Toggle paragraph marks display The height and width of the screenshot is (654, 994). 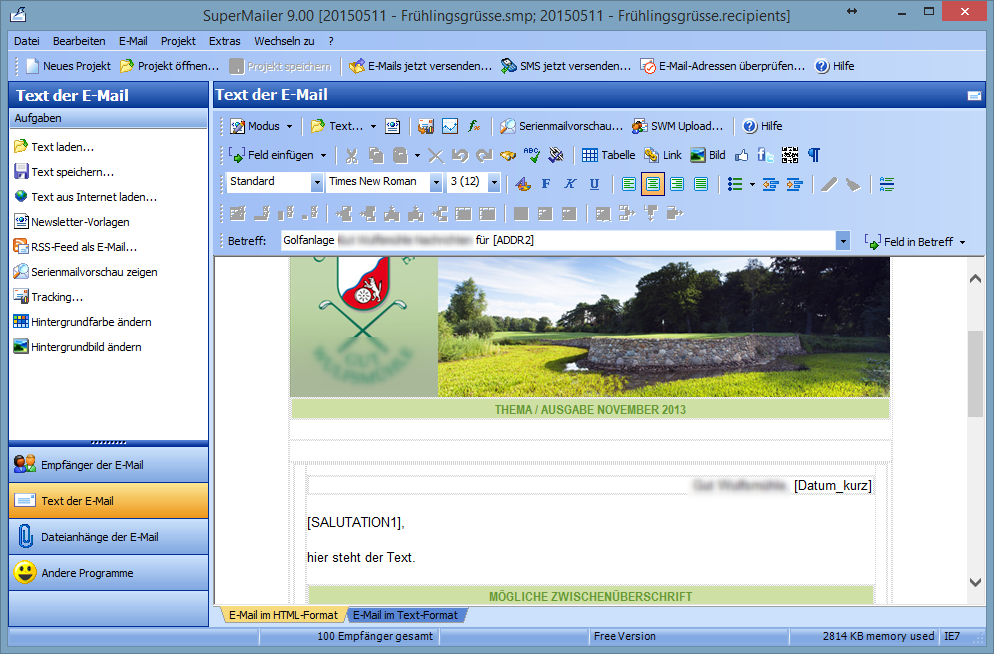(x=814, y=155)
